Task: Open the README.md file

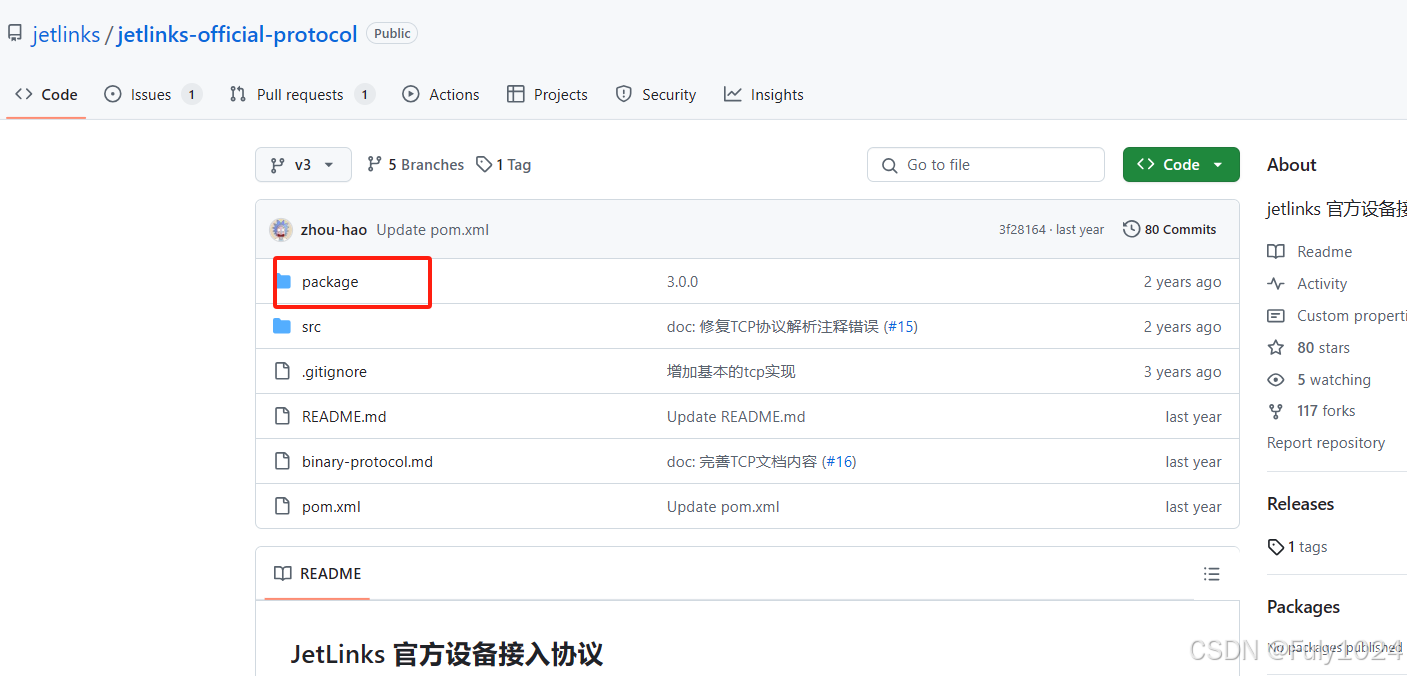Action: (344, 417)
